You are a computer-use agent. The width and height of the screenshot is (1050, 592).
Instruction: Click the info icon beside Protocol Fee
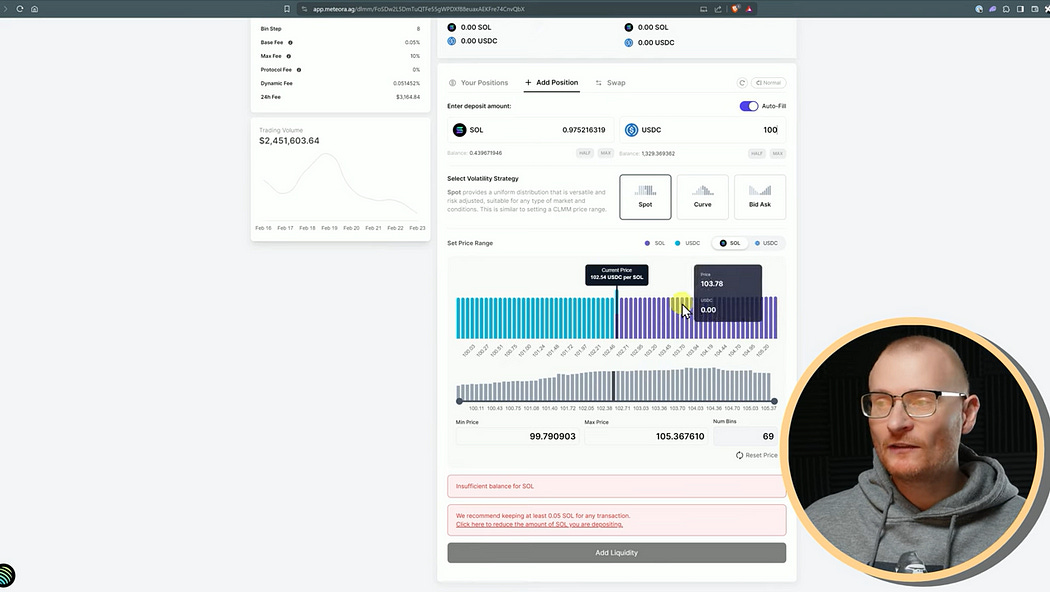299,70
